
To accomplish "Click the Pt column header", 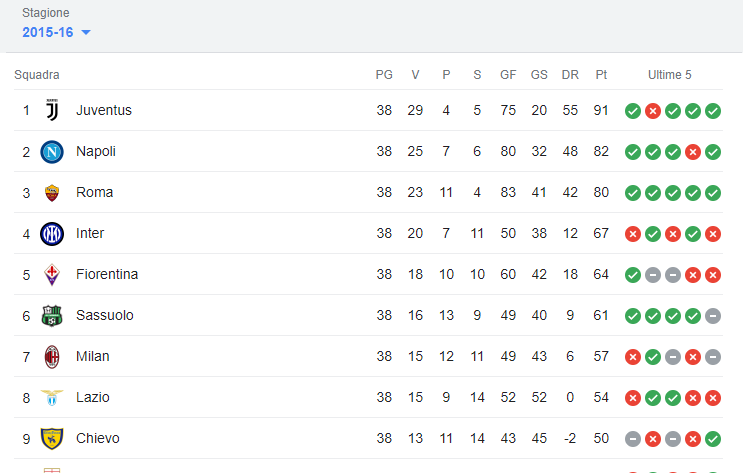I will 601,75.
